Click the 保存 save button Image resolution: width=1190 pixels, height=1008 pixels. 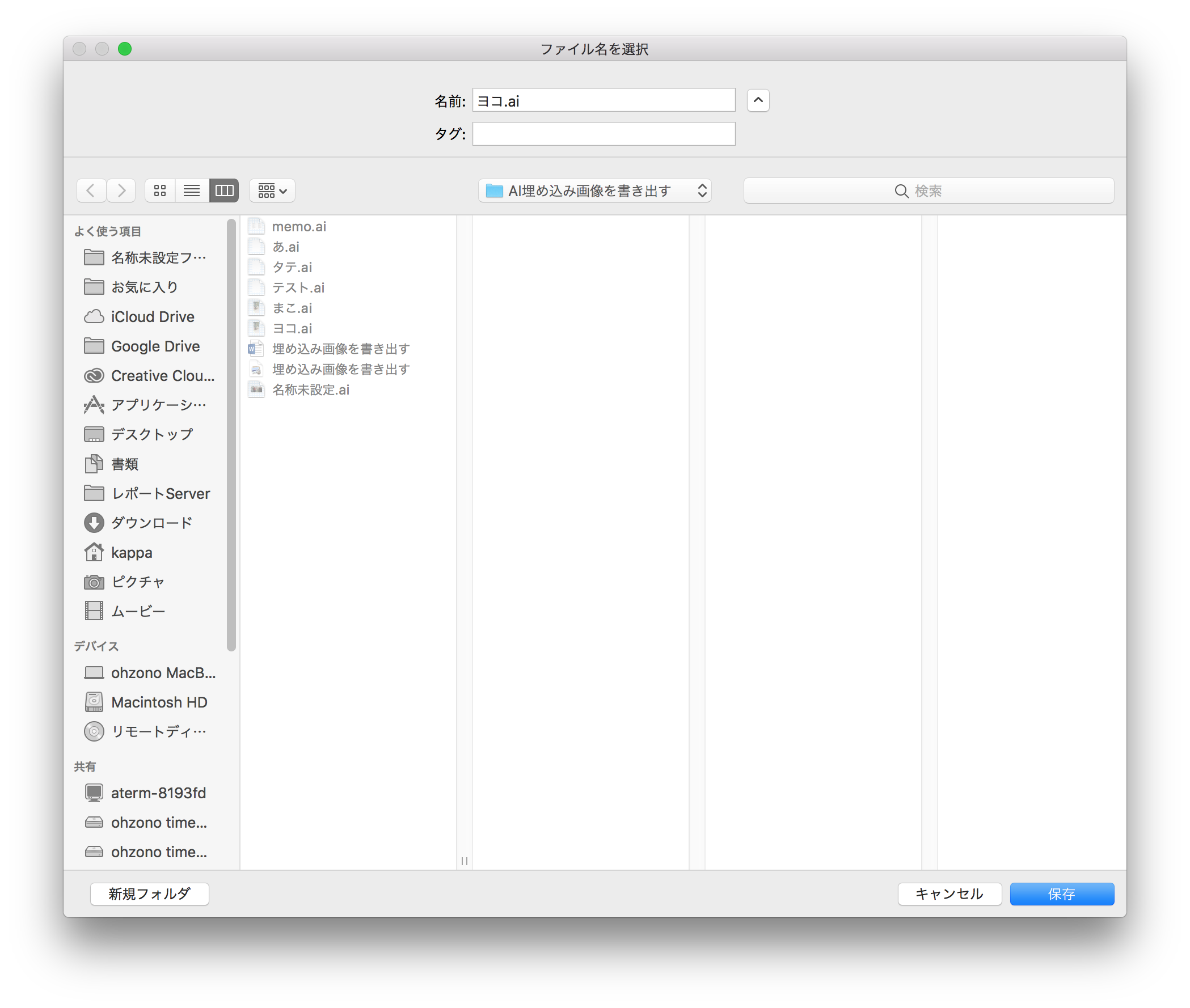coord(1062,894)
